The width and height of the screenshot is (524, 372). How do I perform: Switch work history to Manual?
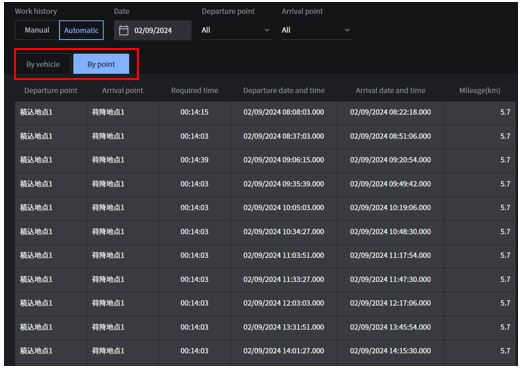[x=37, y=30]
